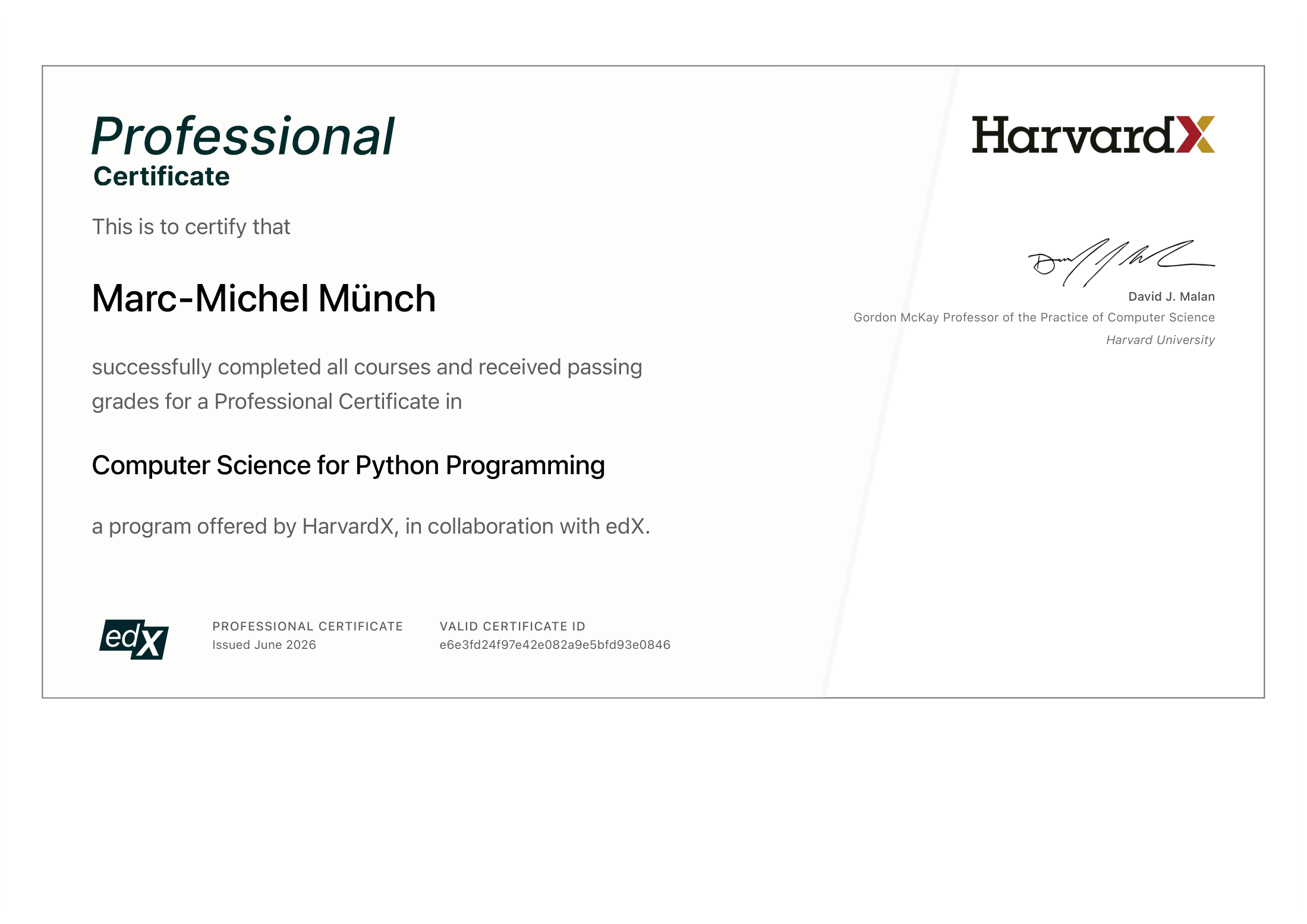Select the recipient name Marc-Michel Münch

264,298
